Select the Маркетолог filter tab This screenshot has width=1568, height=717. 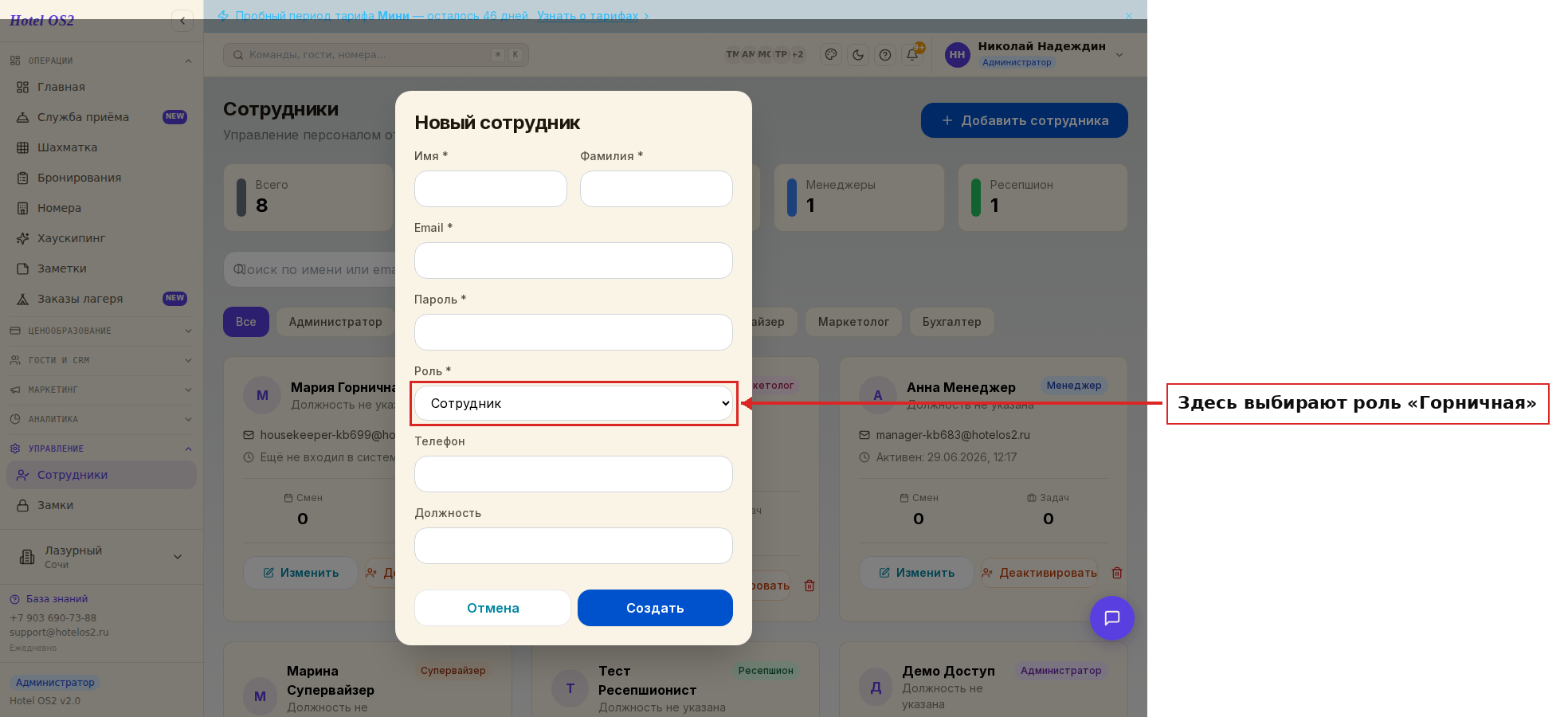click(853, 322)
